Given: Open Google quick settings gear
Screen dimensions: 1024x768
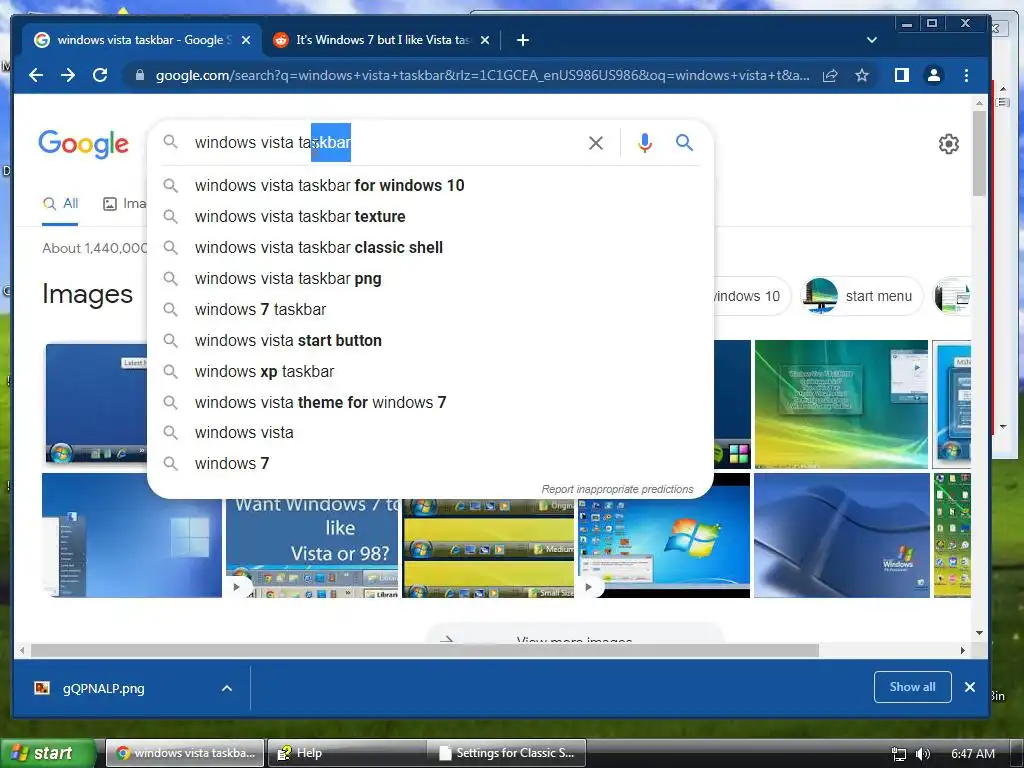Looking at the screenshot, I should (948, 144).
